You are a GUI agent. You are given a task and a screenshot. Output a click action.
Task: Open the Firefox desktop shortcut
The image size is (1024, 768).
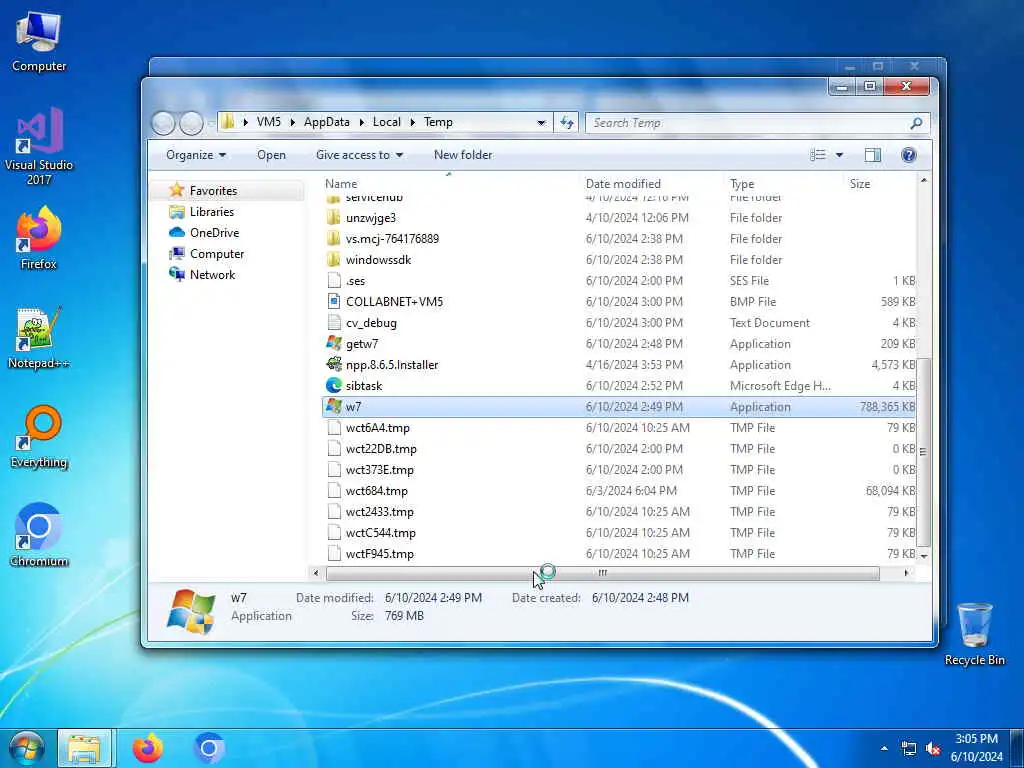[x=39, y=238]
